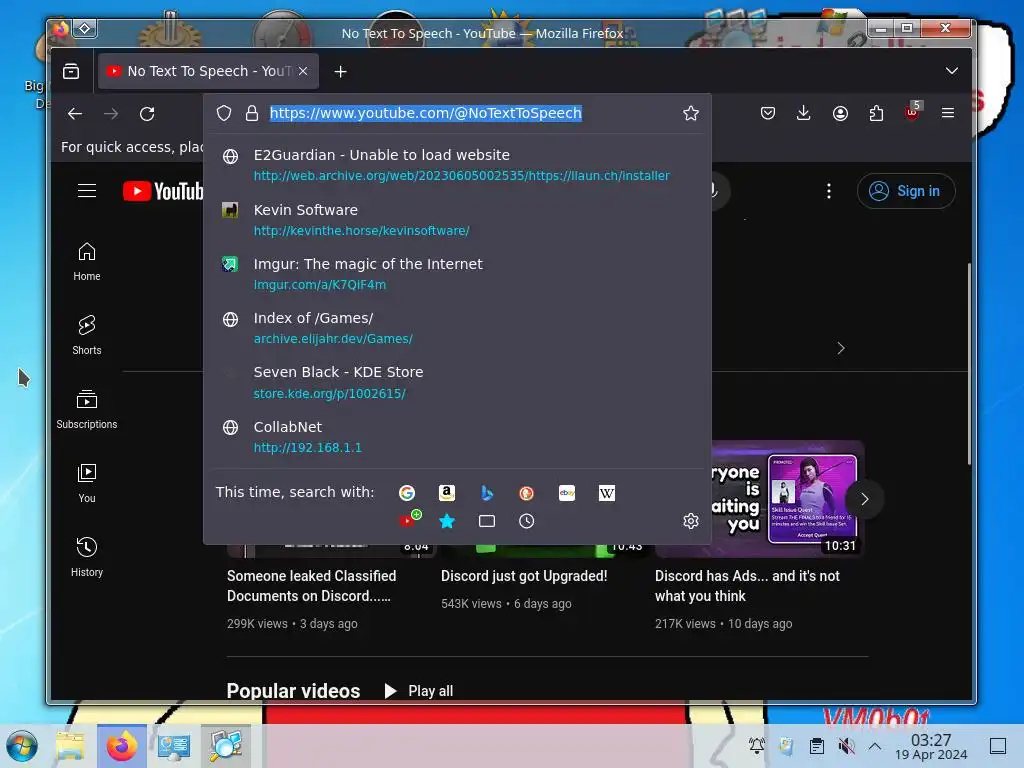Select the No Text To Speech tab
This screenshot has width=1024, height=768.
coord(208,71)
